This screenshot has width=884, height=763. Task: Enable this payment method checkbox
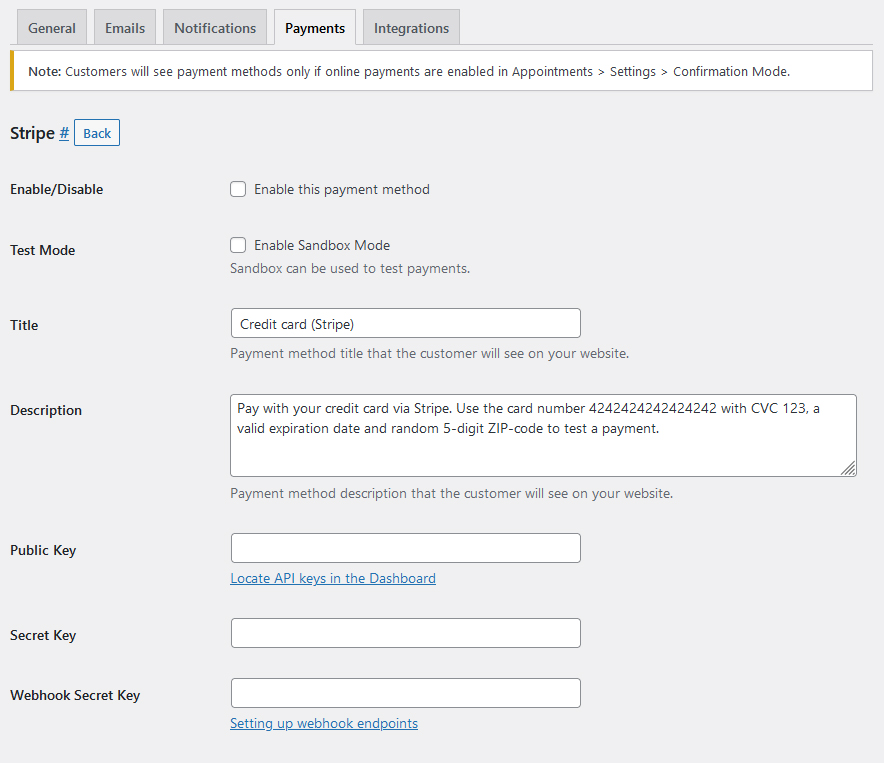click(x=238, y=189)
